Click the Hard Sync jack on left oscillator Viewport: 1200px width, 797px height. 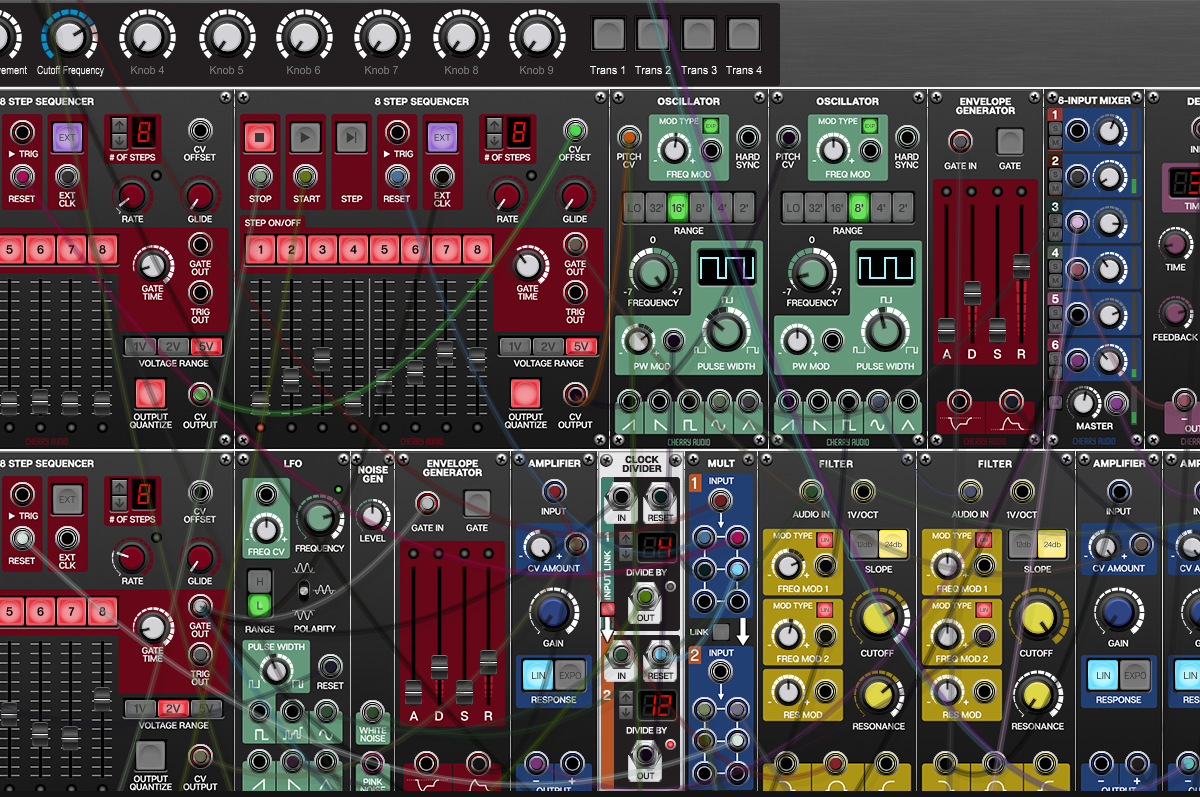pos(747,137)
